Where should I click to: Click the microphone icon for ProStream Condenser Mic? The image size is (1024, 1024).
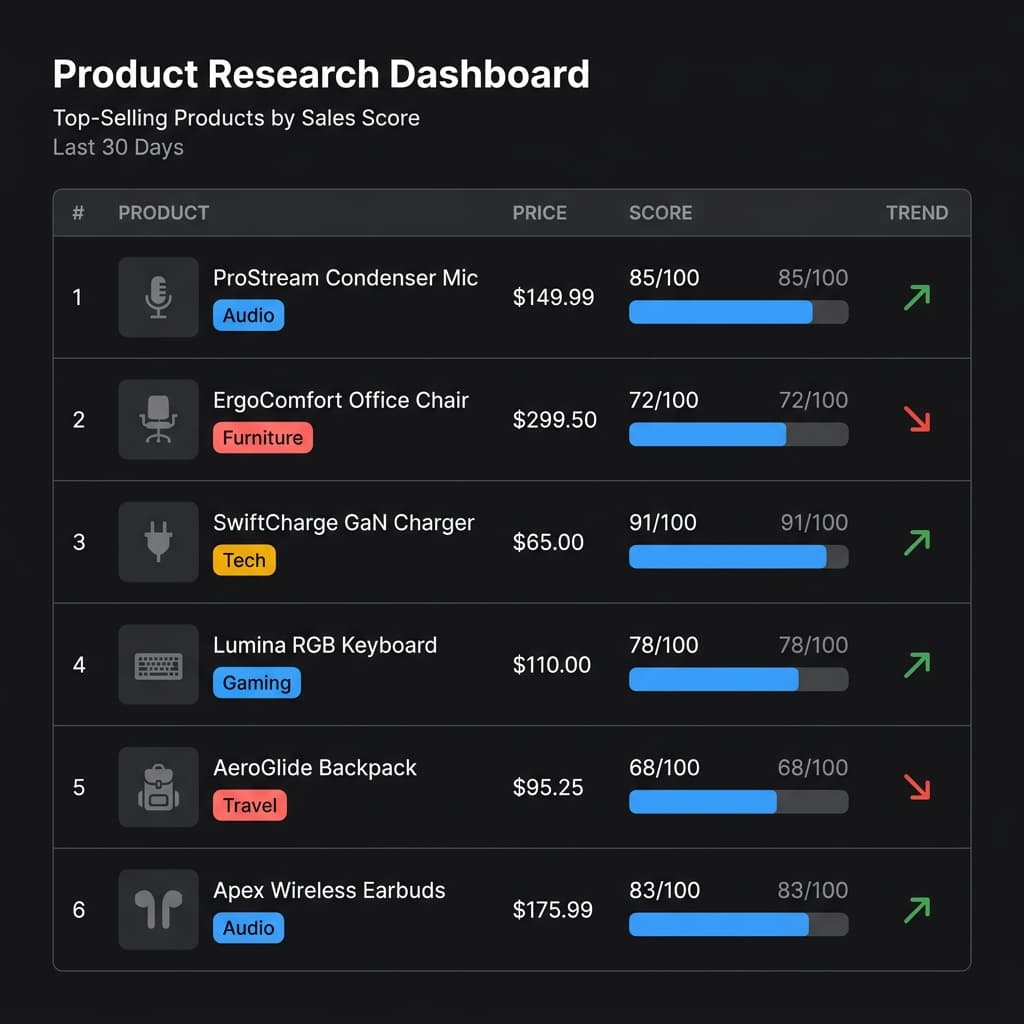[158, 297]
